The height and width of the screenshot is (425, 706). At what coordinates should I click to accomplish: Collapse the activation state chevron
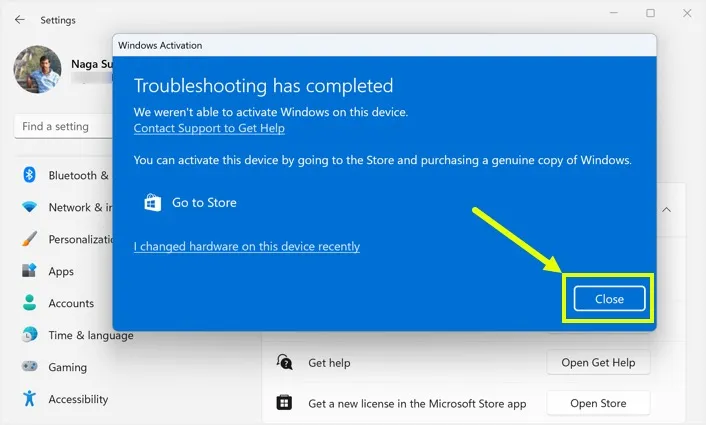tap(666, 210)
